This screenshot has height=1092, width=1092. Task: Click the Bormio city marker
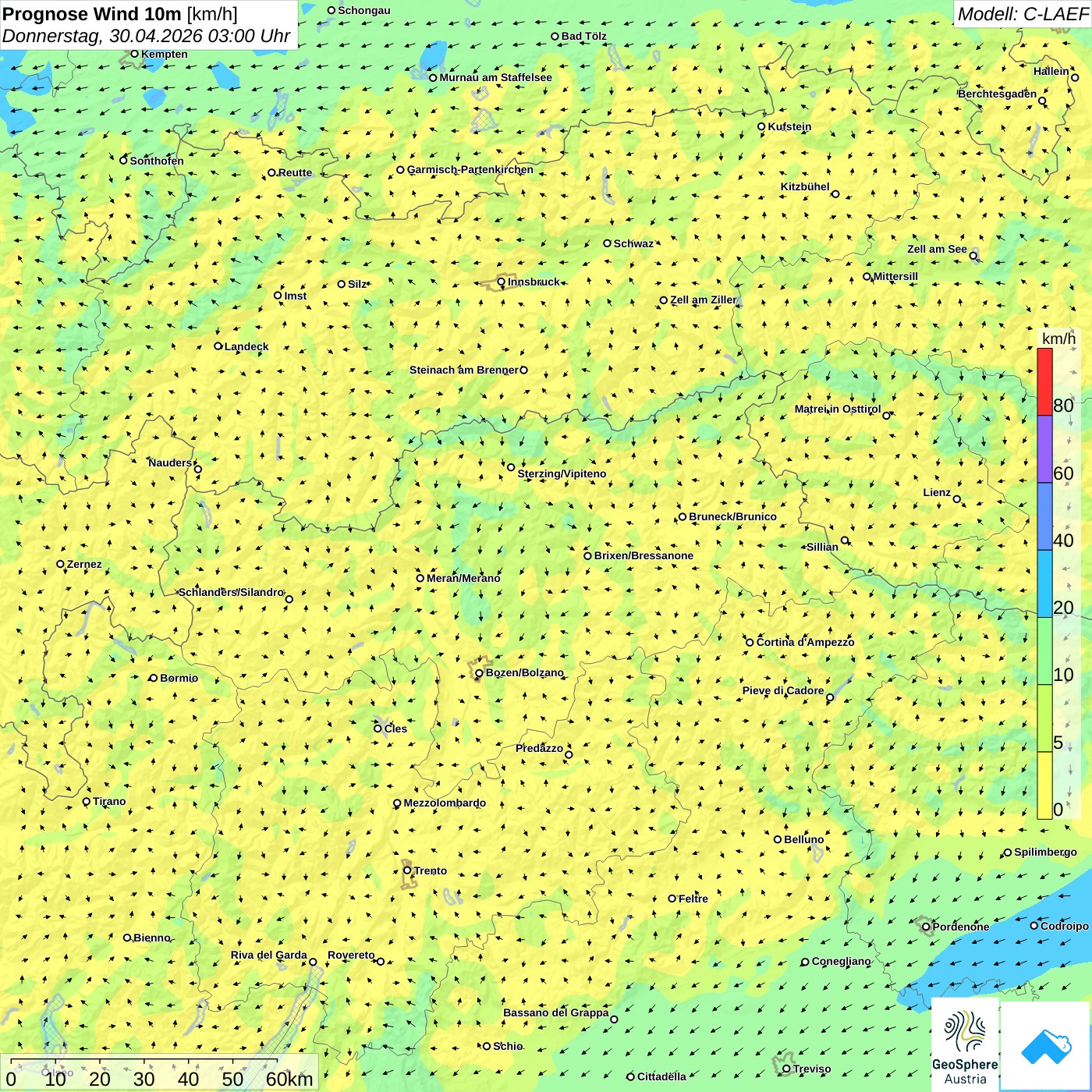(x=154, y=678)
